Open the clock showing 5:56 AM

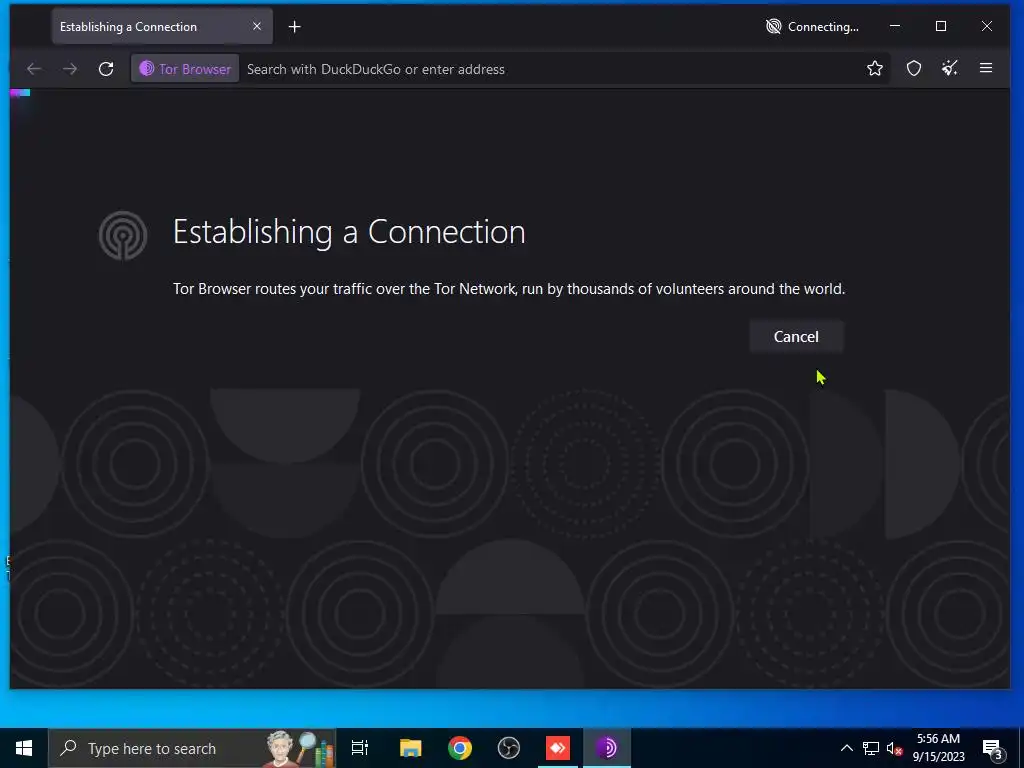pyautogui.click(x=938, y=748)
